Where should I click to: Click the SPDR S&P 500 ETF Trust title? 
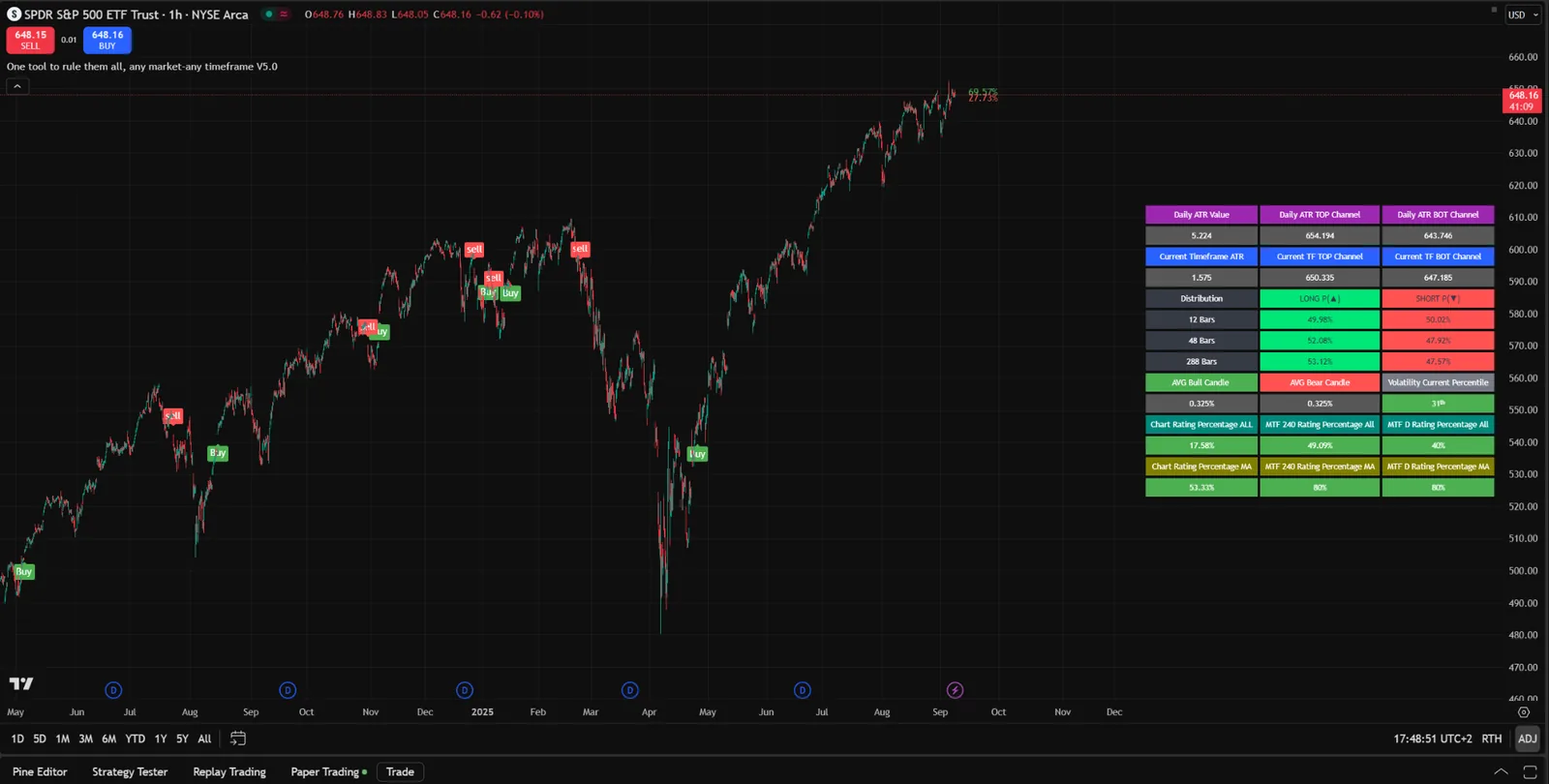click(x=94, y=15)
